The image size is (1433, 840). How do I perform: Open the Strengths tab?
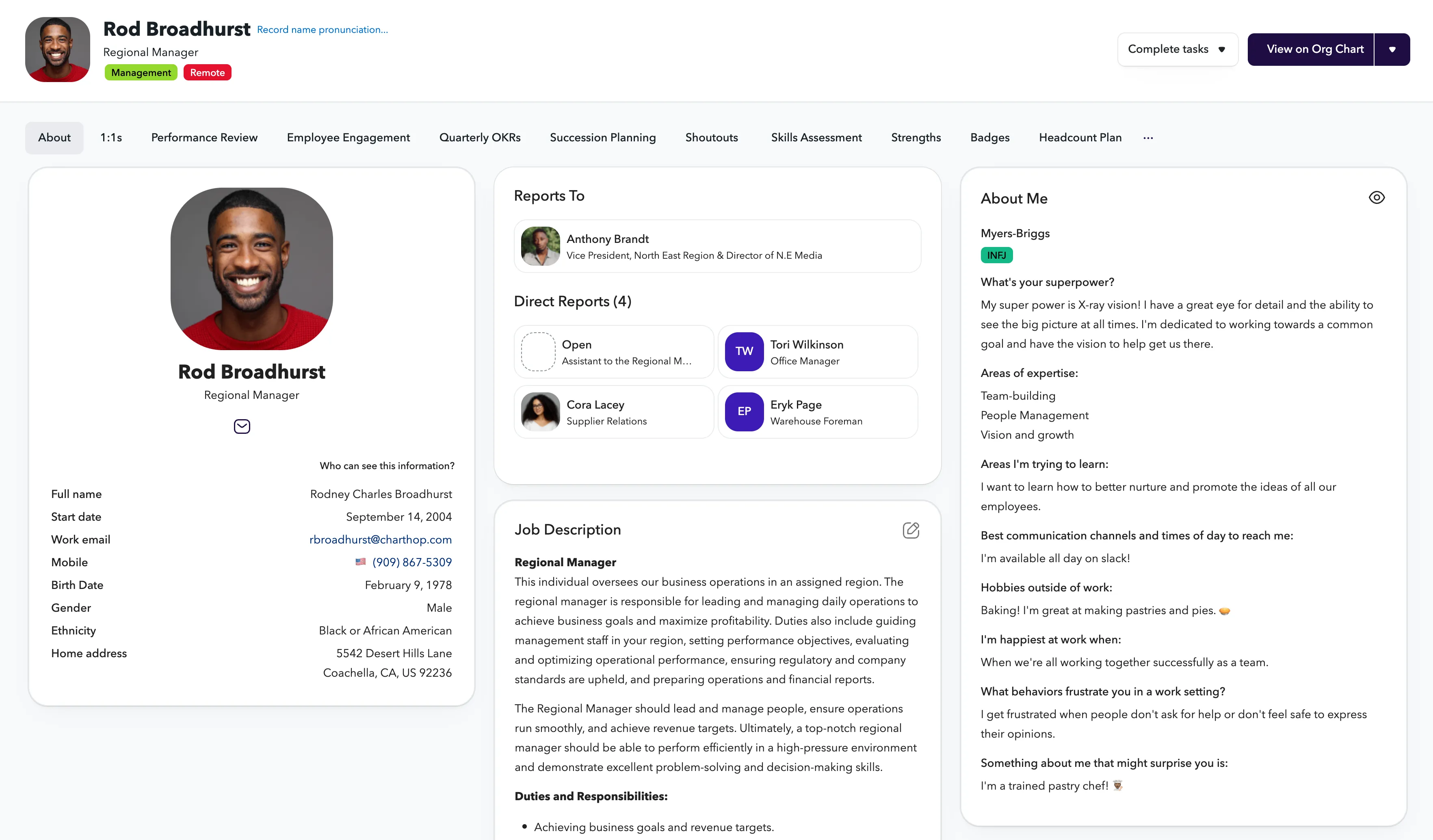pyautogui.click(x=916, y=138)
